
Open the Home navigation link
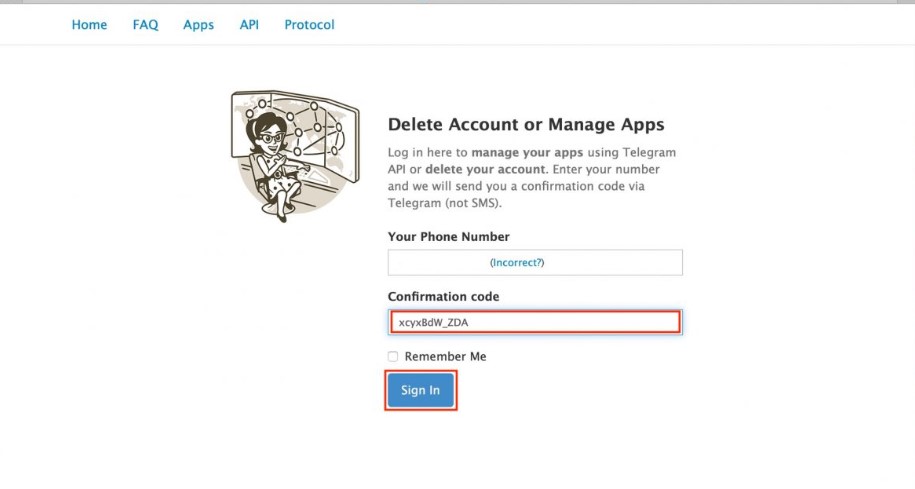coord(89,25)
